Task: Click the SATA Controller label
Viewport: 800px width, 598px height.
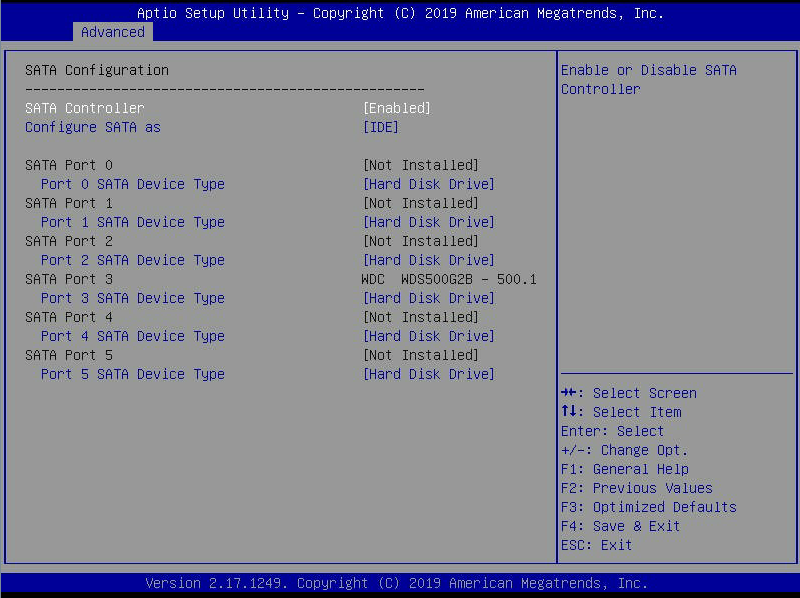Action: click(84, 108)
